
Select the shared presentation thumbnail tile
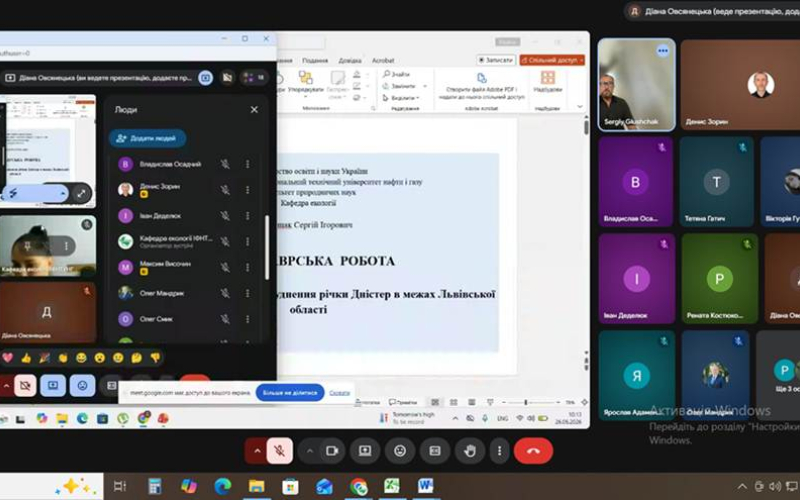[48, 151]
